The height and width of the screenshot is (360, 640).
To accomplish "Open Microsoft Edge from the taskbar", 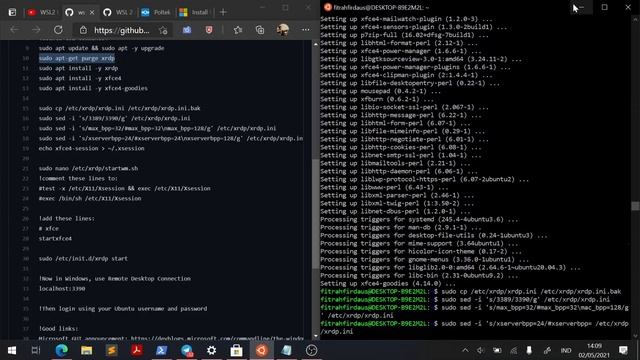I will tap(62, 350).
